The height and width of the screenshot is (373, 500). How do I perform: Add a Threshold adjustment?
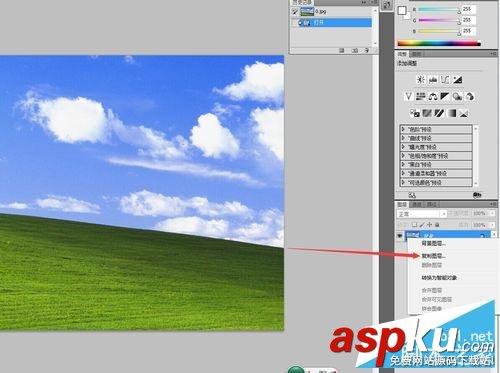[439, 113]
